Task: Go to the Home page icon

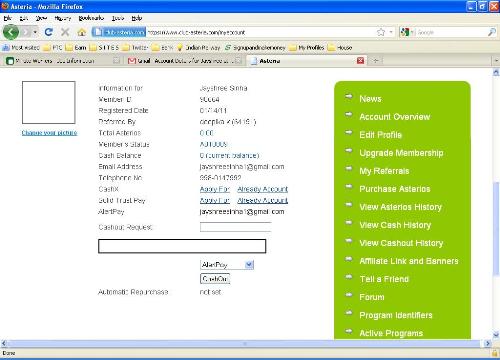Action: coord(82,32)
